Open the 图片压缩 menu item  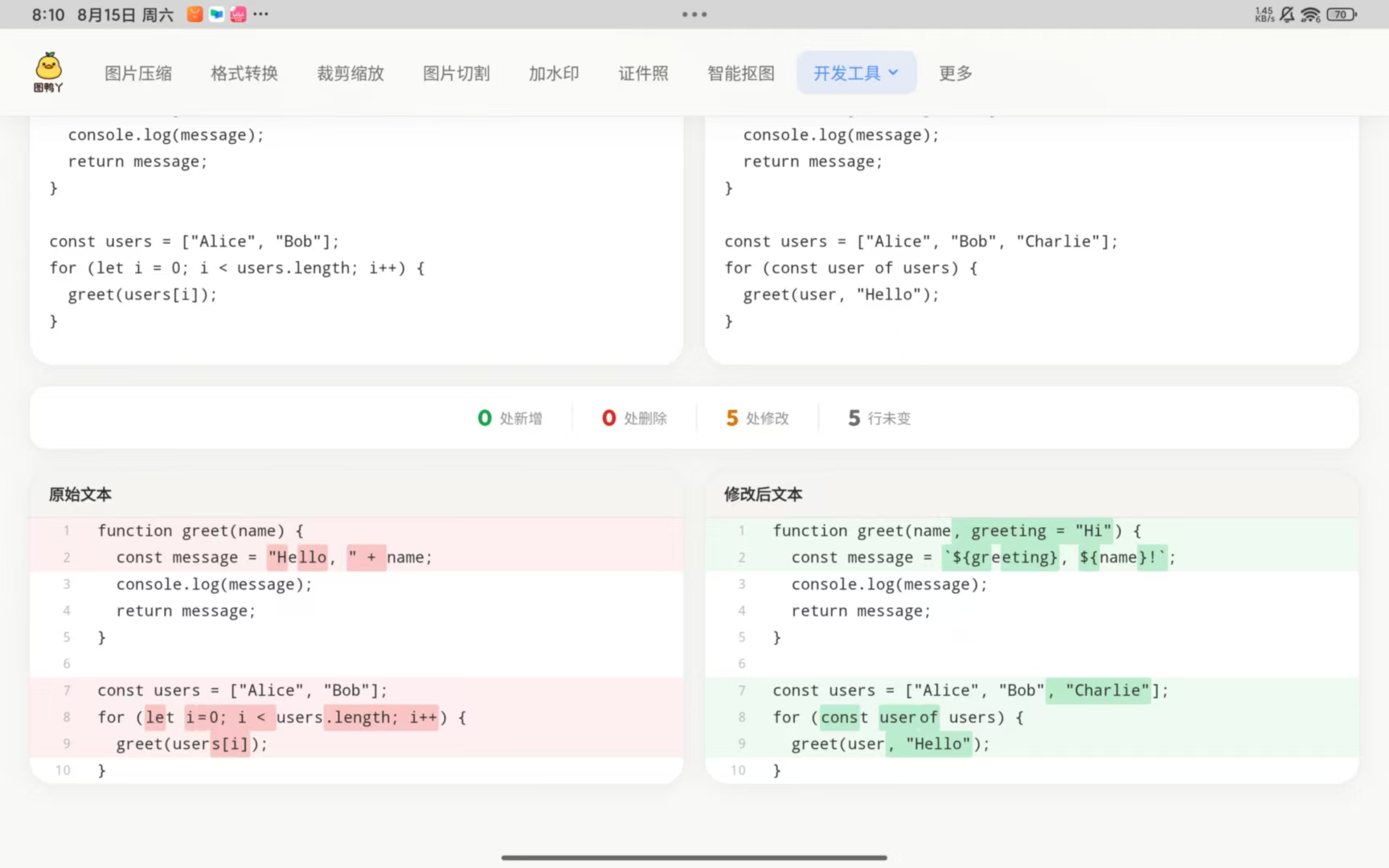pyautogui.click(x=138, y=73)
